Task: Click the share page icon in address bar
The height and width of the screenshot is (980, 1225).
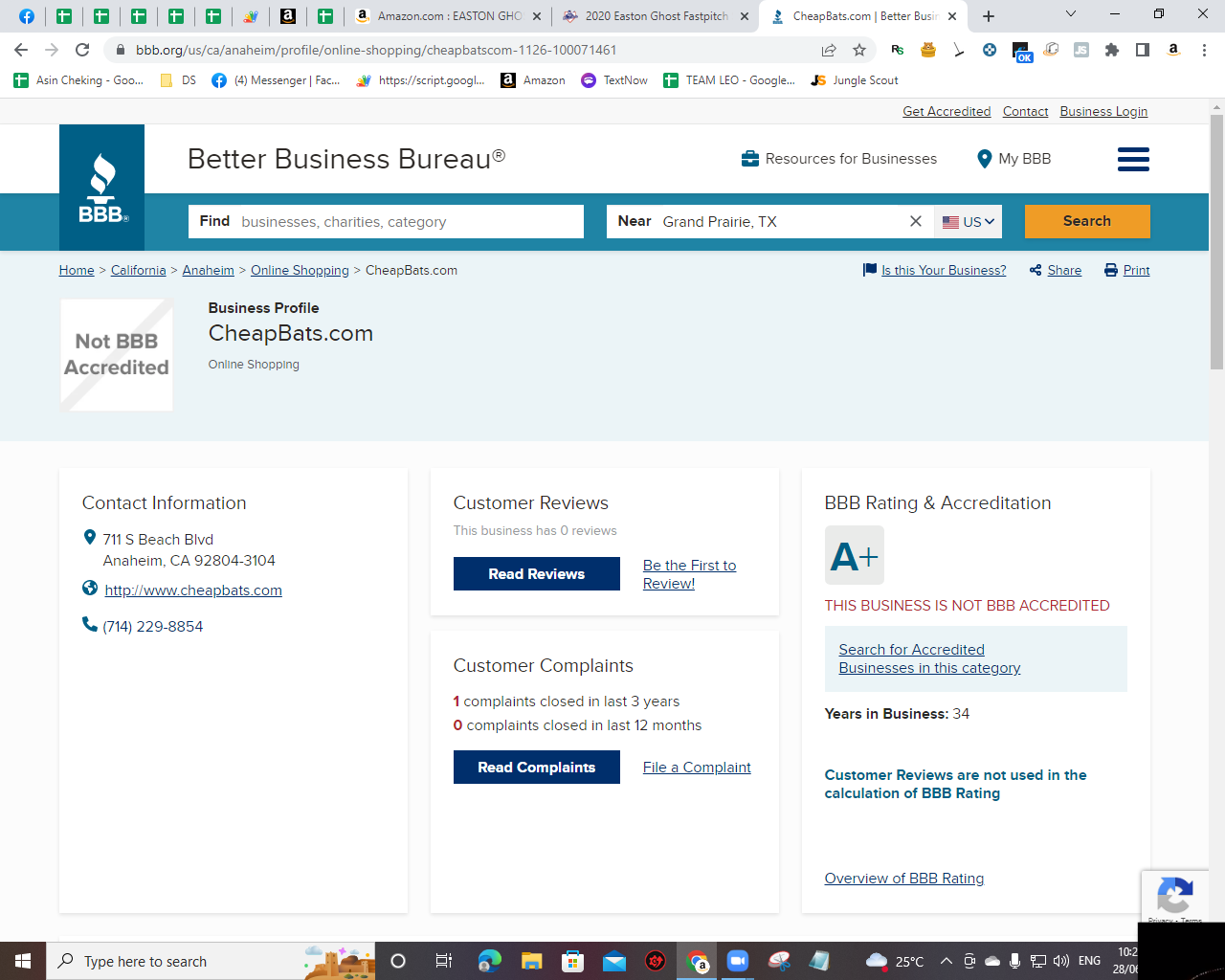Action: [829, 50]
